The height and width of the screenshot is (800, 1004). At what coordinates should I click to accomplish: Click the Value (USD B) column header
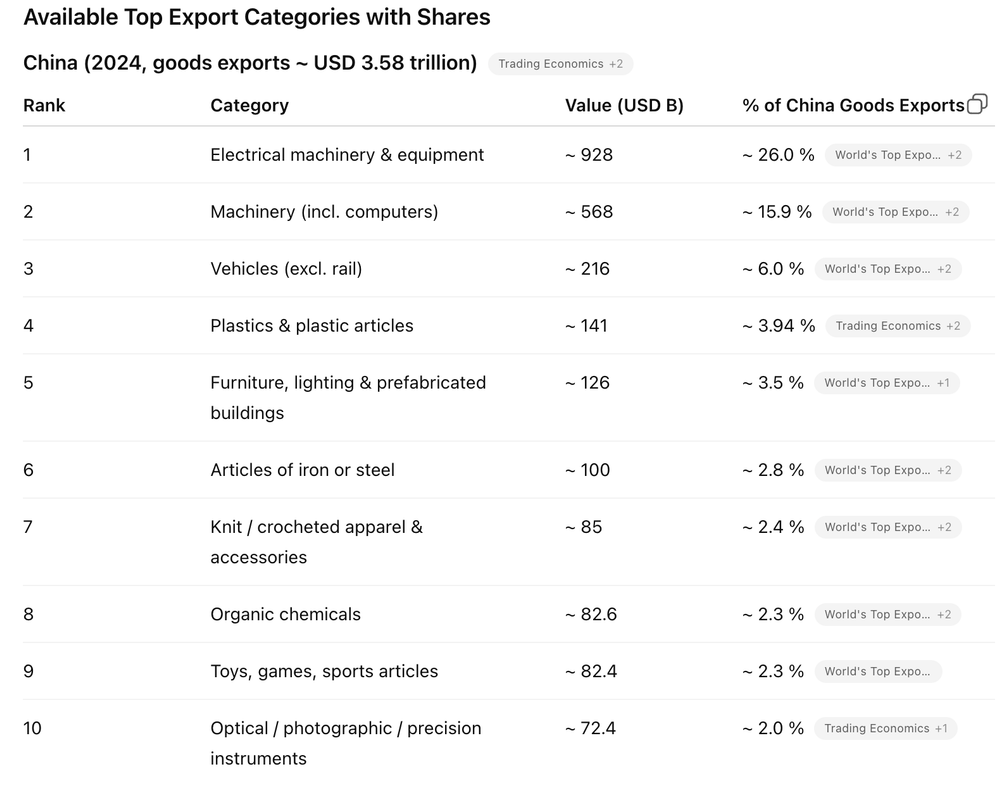[624, 105]
